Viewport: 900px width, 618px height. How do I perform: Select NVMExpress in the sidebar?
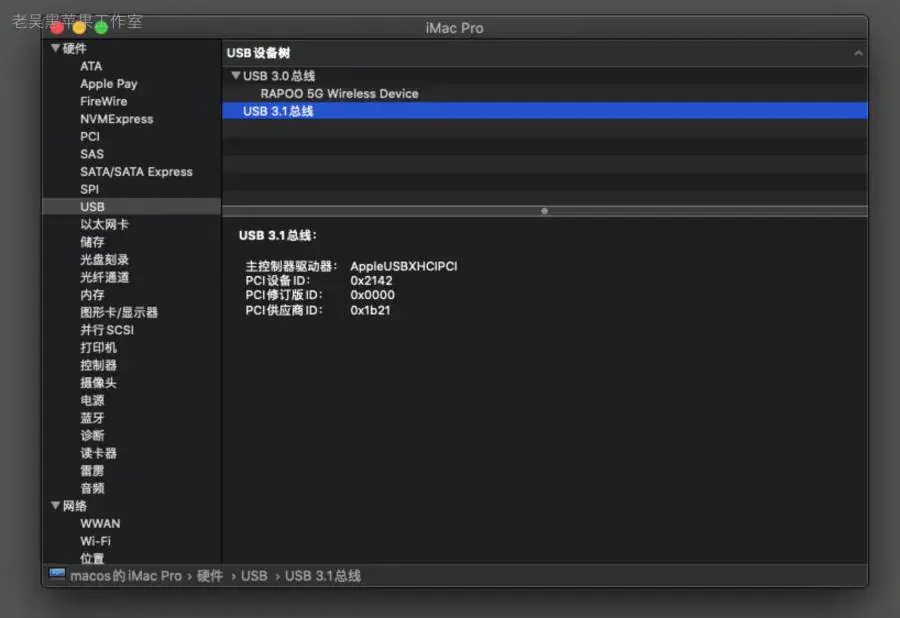(117, 119)
